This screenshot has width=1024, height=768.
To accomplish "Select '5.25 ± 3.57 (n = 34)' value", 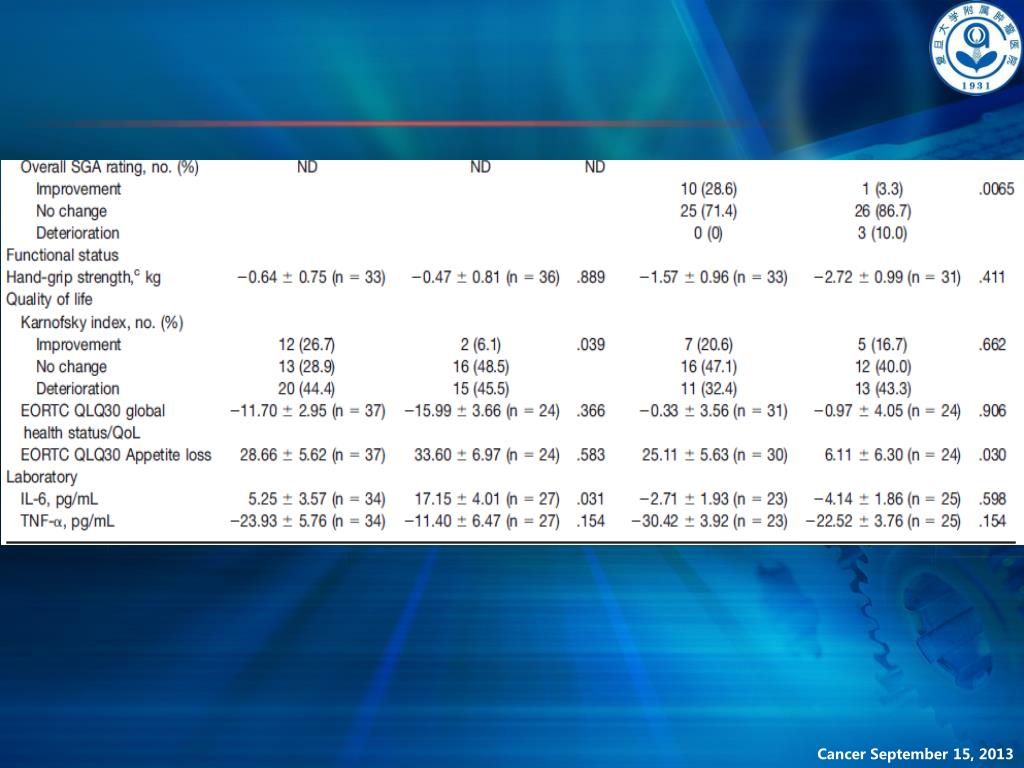I will click(x=317, y=500).
